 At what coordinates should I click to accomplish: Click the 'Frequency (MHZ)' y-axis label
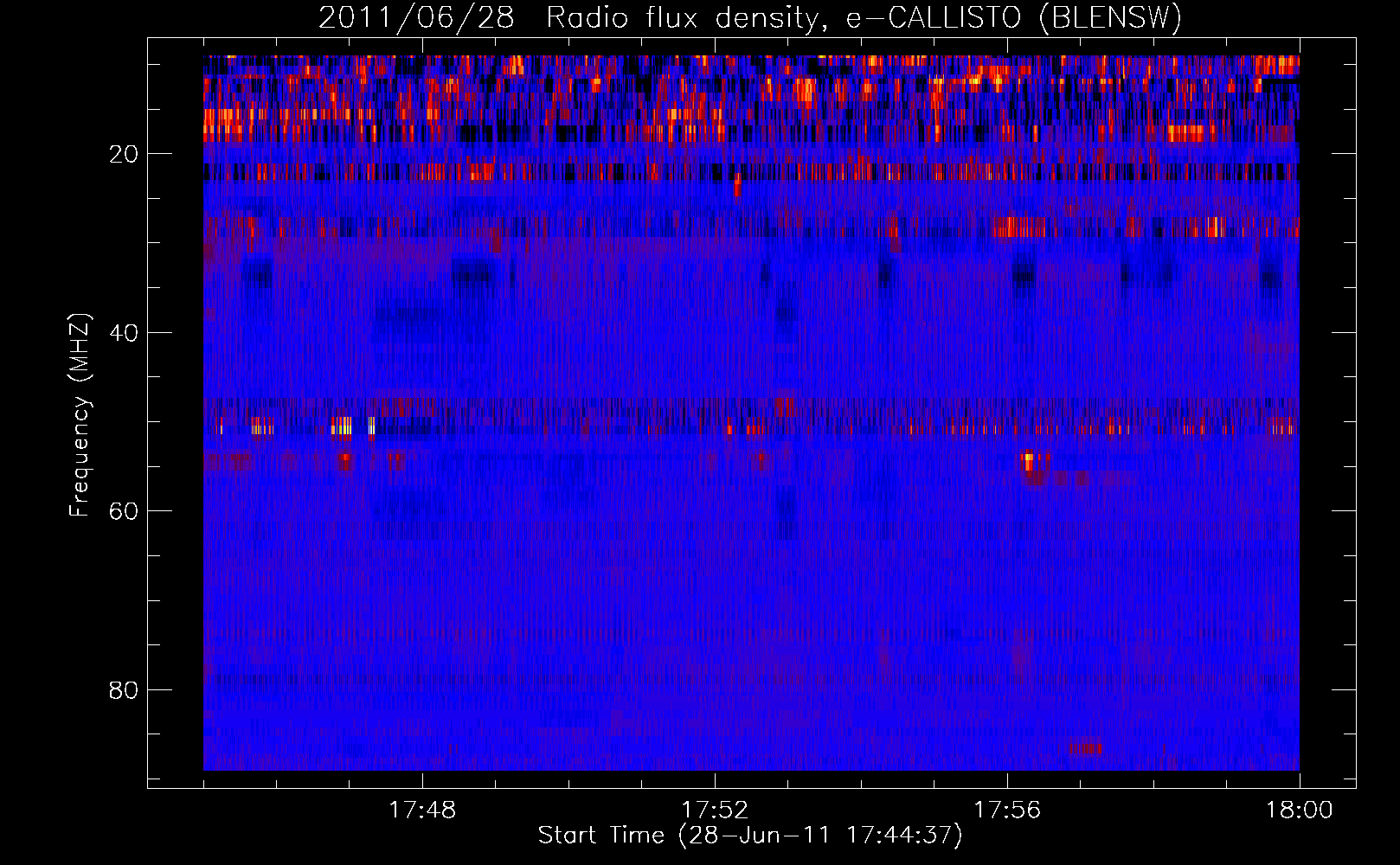tap(80, 415)
